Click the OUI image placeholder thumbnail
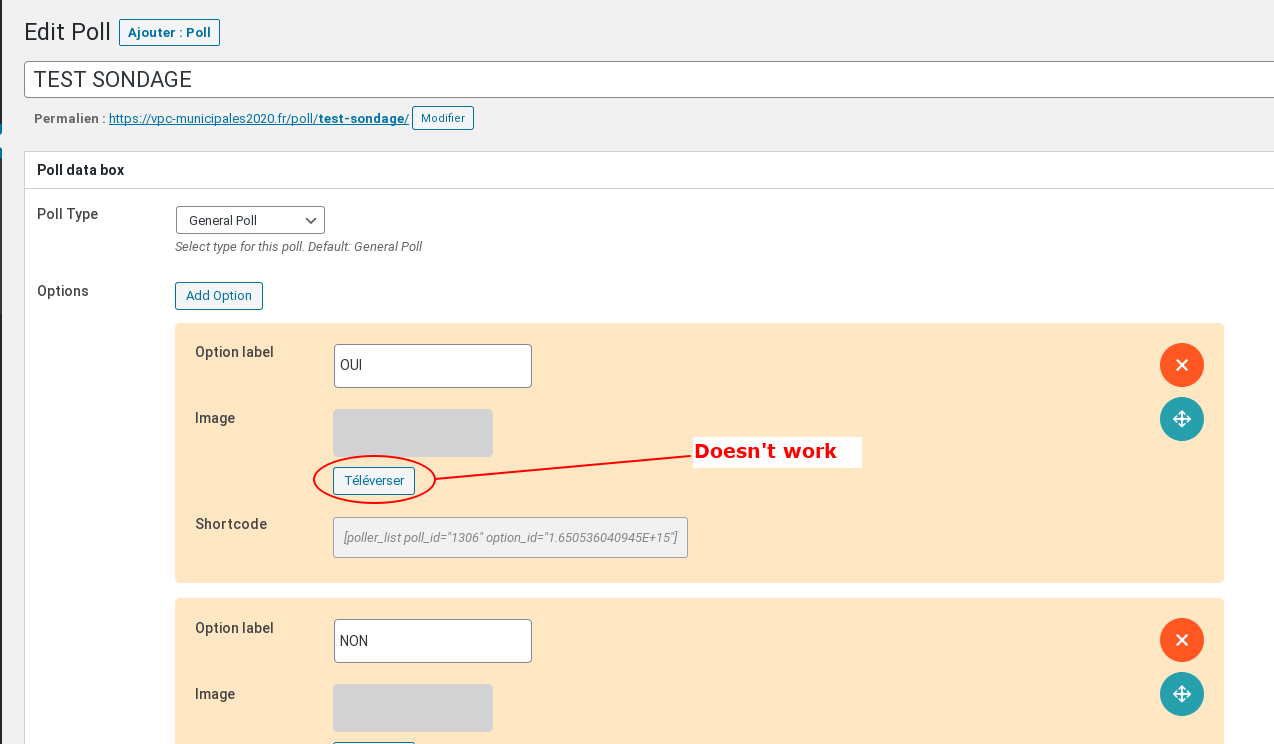Image resolution: width=1274 pixels, height=744 pixels. click(413, 433)
